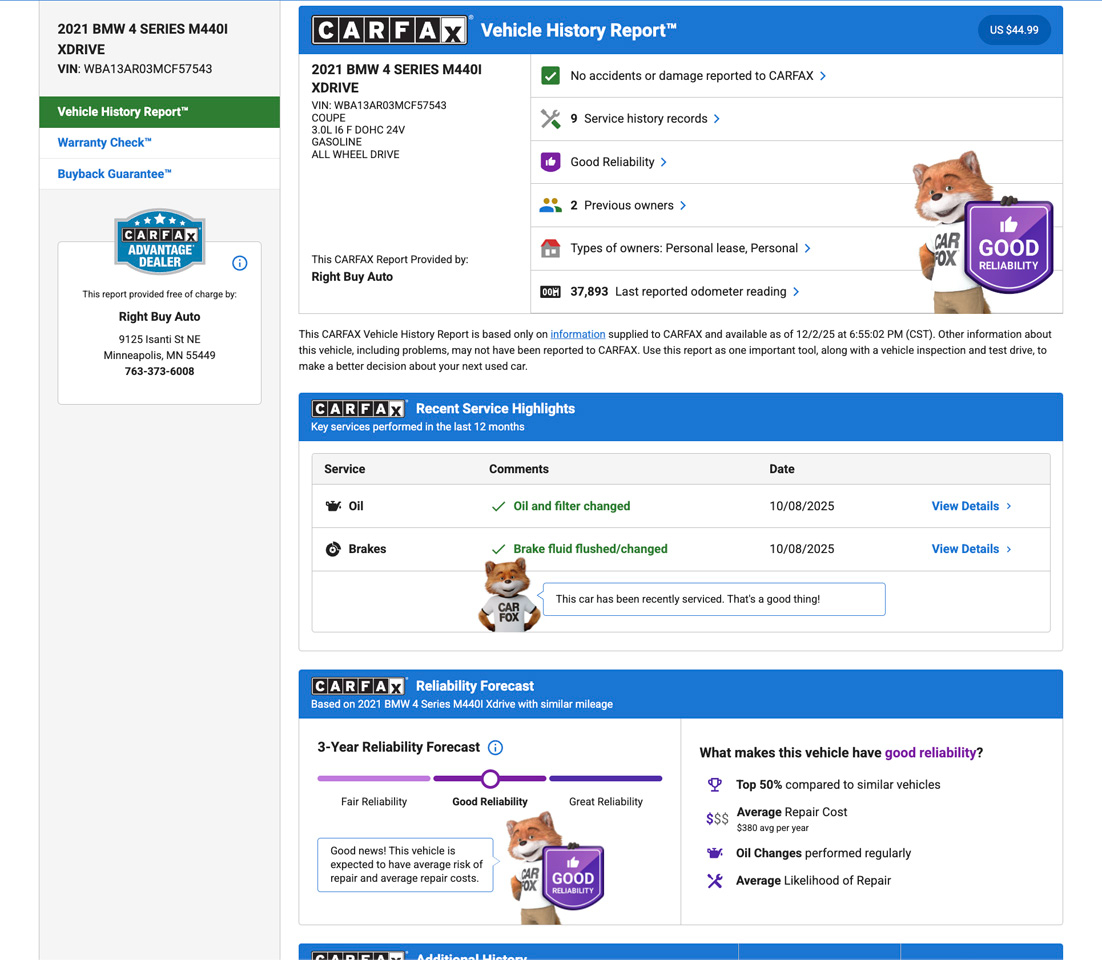Click the previous owners people icon
This screenshot has height=960, width=1102.
pyautogui.click(x=550, y=206)
